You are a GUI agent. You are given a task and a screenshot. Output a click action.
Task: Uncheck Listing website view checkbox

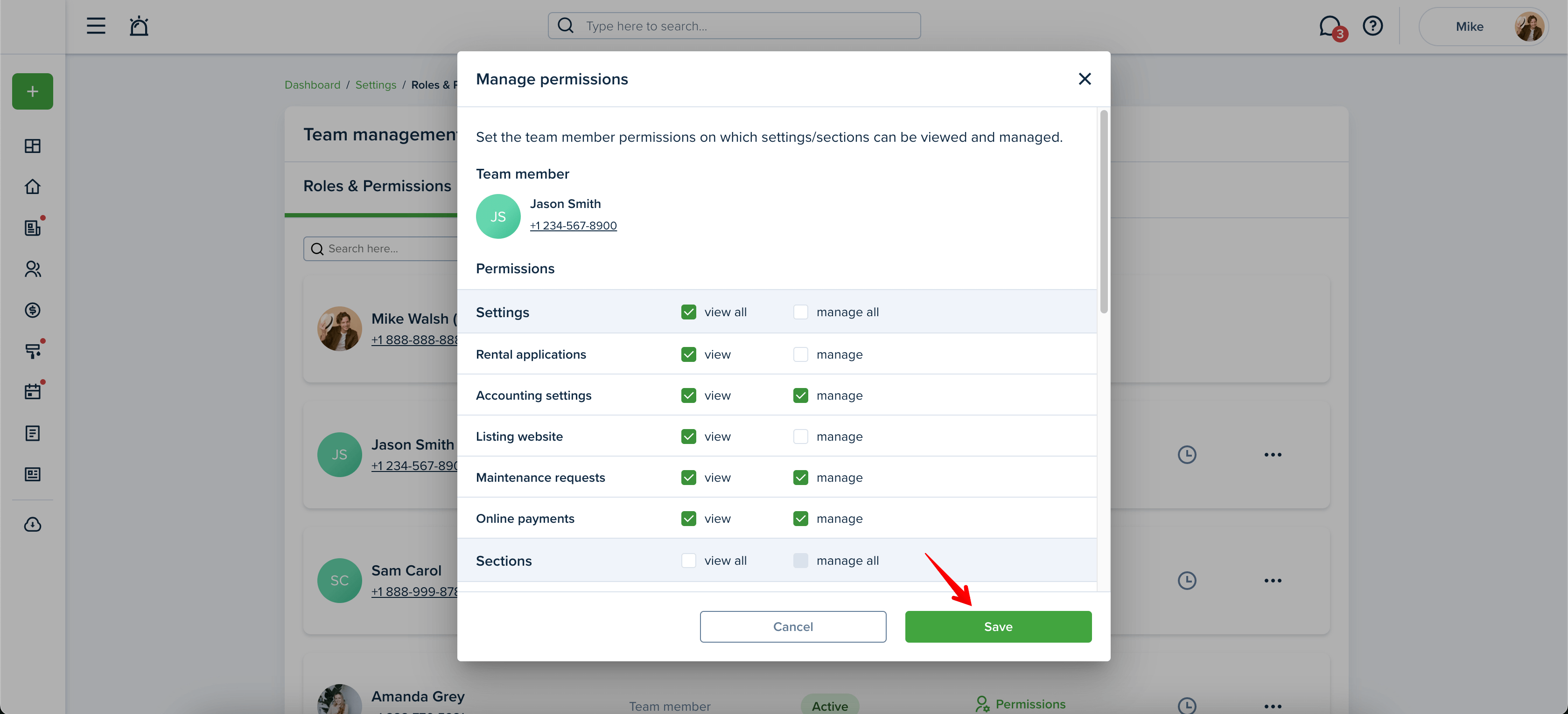[688, 437]
